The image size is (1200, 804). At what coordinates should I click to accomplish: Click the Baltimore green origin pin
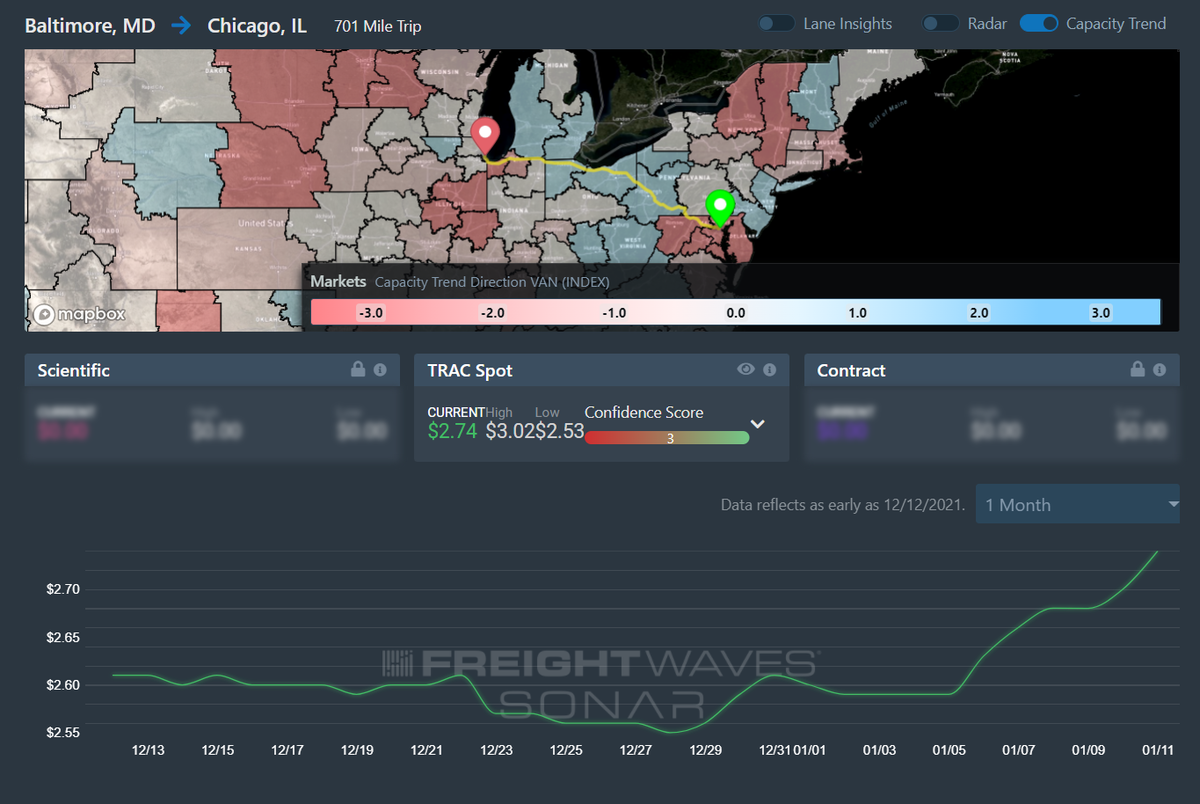pos(720,210)
